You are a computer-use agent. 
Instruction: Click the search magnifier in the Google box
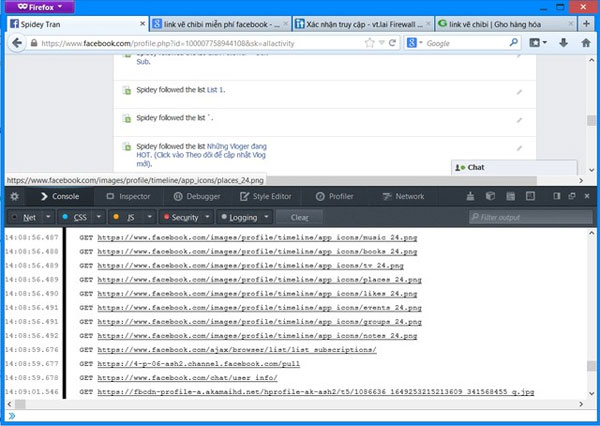514,42
